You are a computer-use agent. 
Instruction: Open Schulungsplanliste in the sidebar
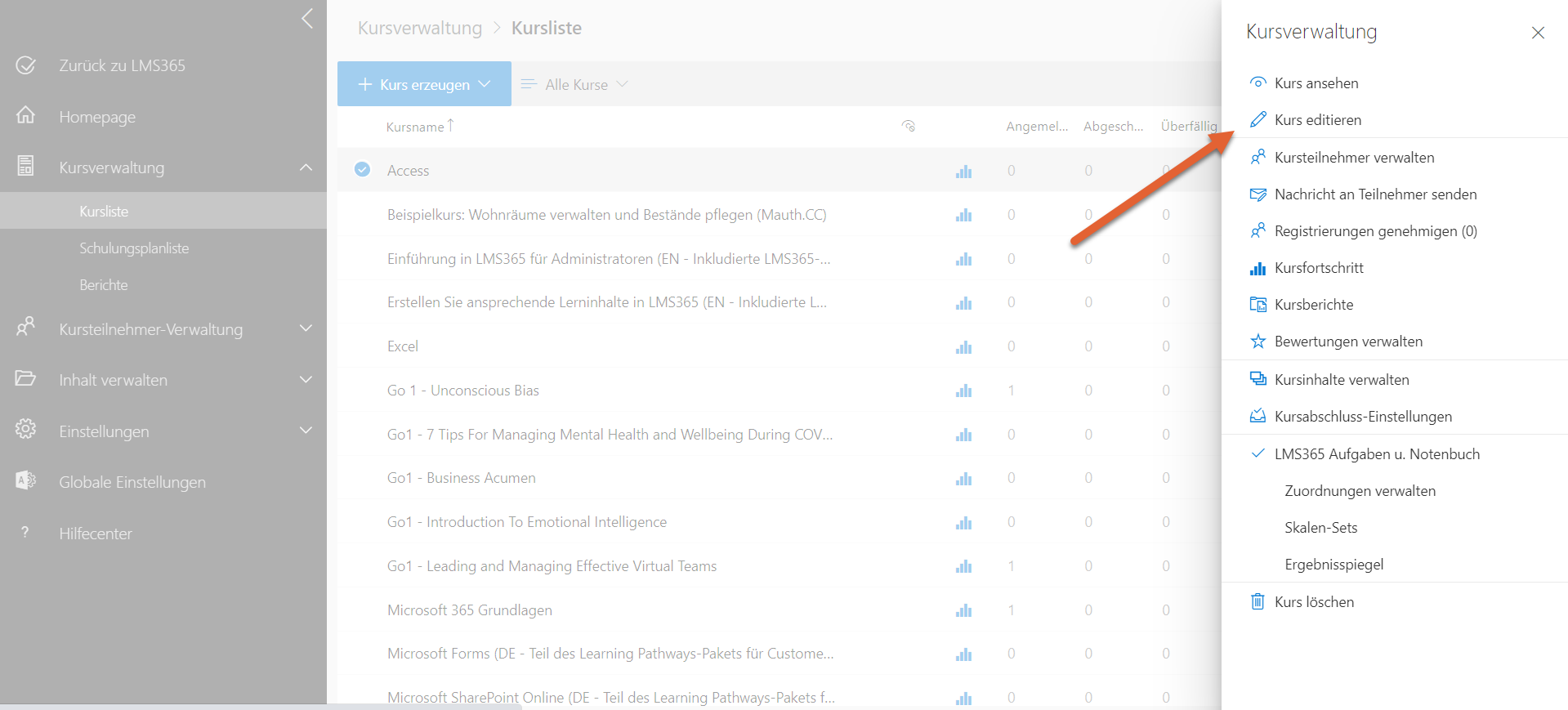pyautogui.click(x=134, y=248)
